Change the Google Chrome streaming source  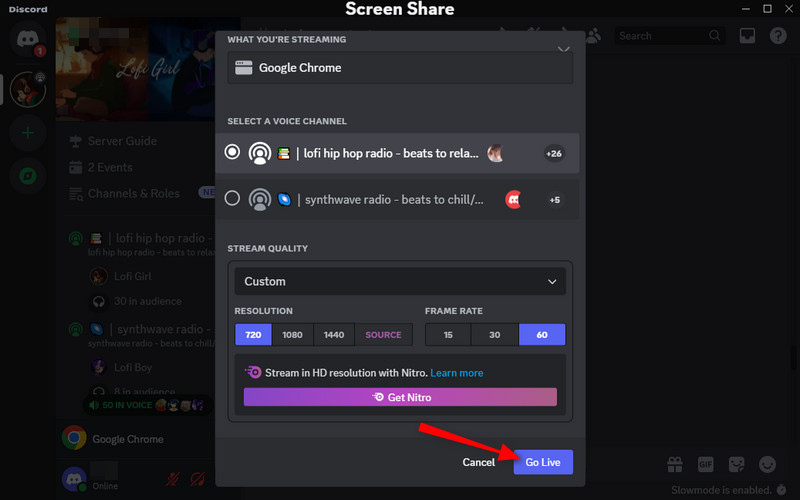click(400, 67)
